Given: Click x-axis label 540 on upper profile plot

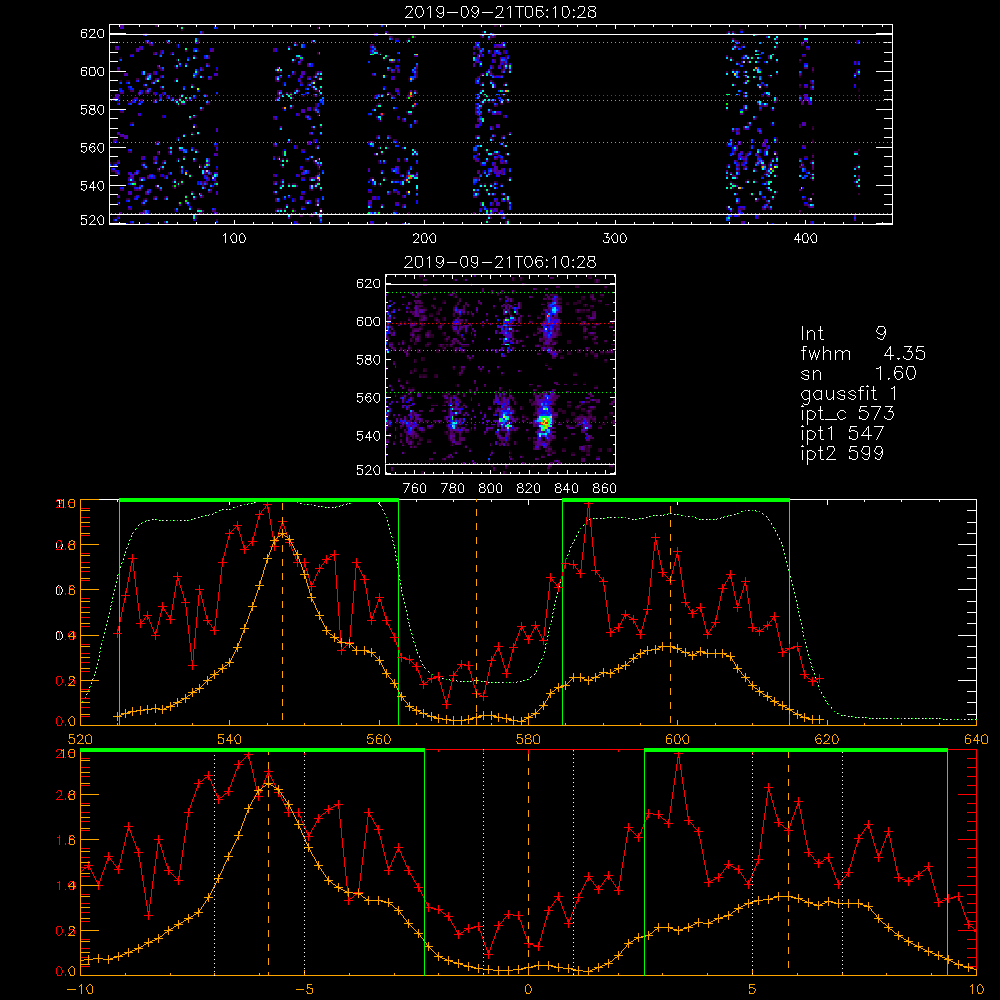Looking at the screenshot, I should point(230,739).
